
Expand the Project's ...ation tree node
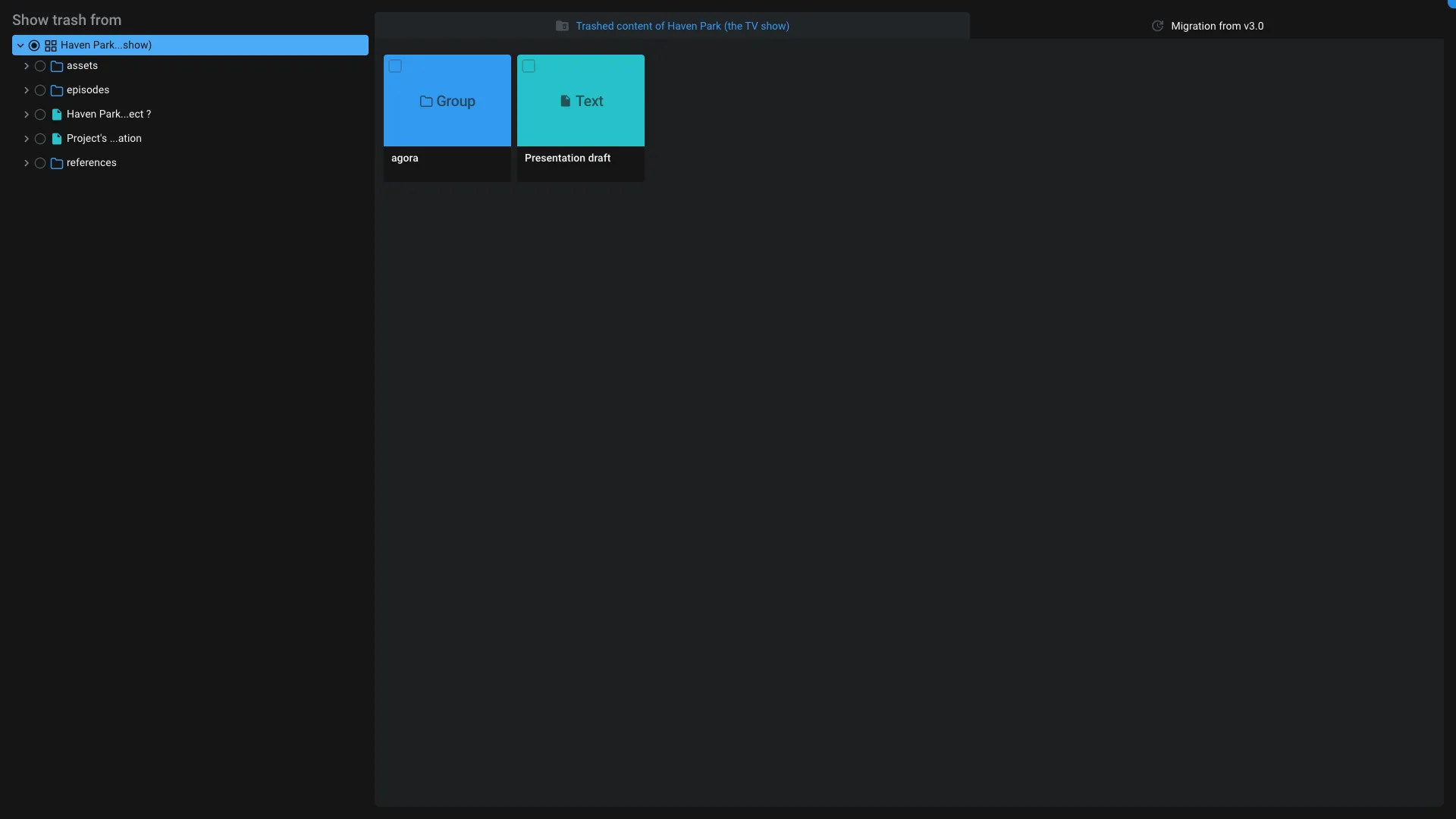tap(27, 139)
